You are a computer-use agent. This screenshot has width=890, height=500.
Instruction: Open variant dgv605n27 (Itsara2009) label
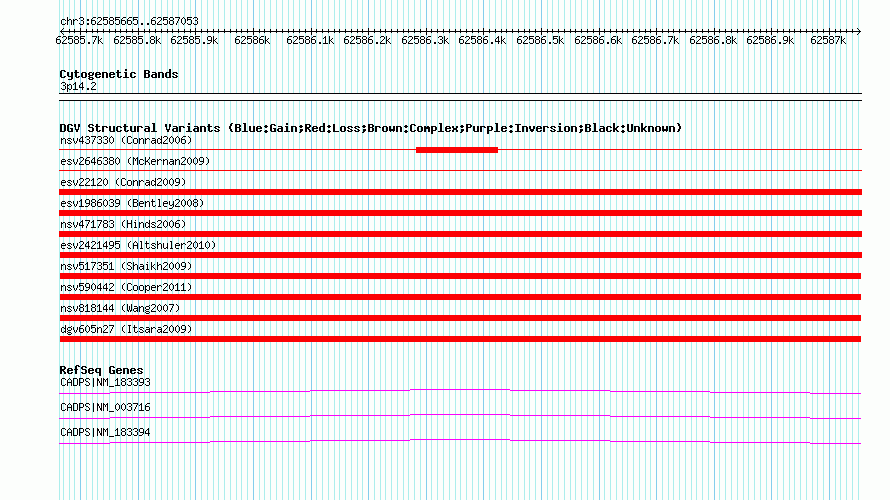tap(126, 329)
